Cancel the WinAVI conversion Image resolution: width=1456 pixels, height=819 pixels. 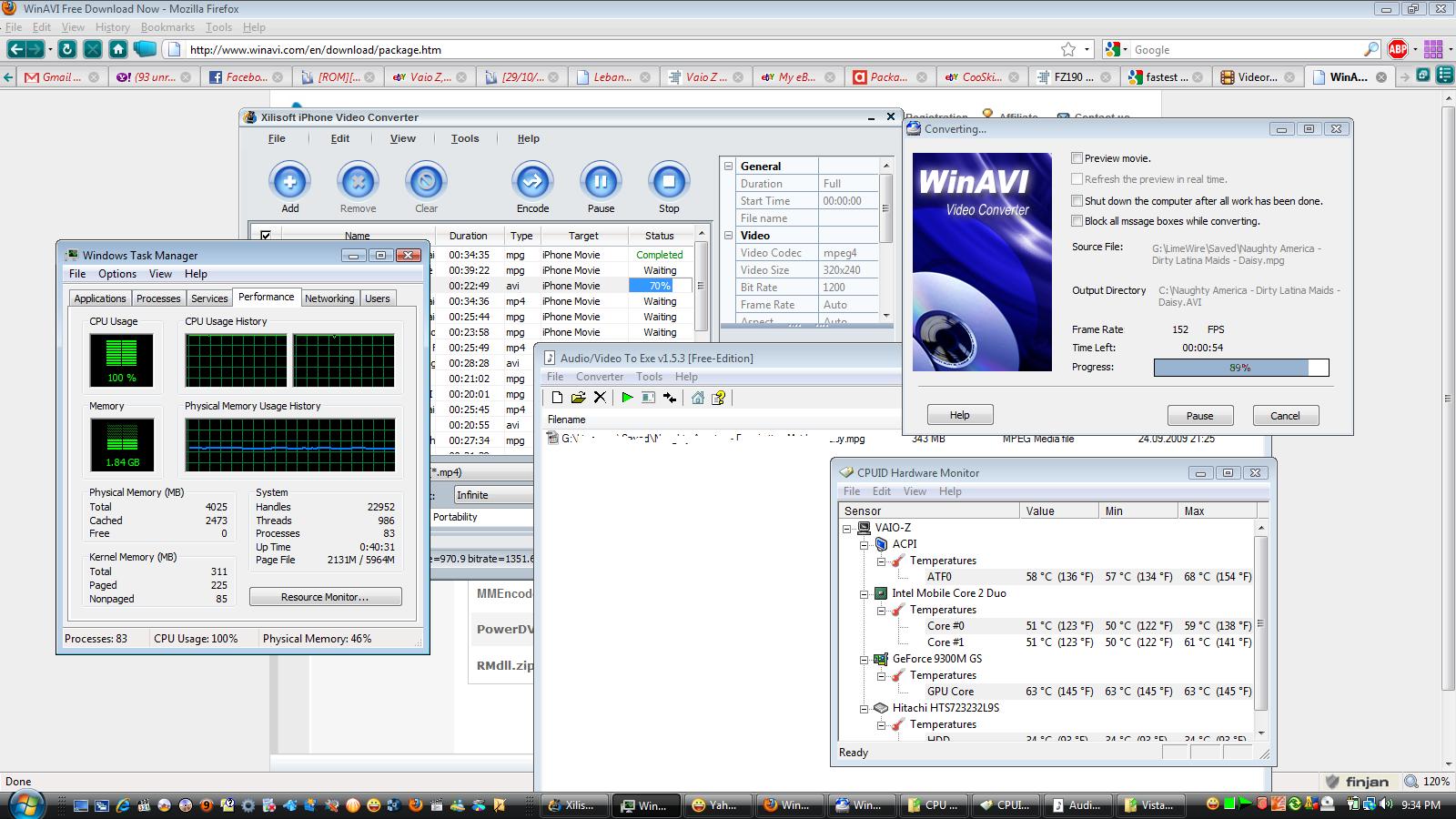(1285, 416)
